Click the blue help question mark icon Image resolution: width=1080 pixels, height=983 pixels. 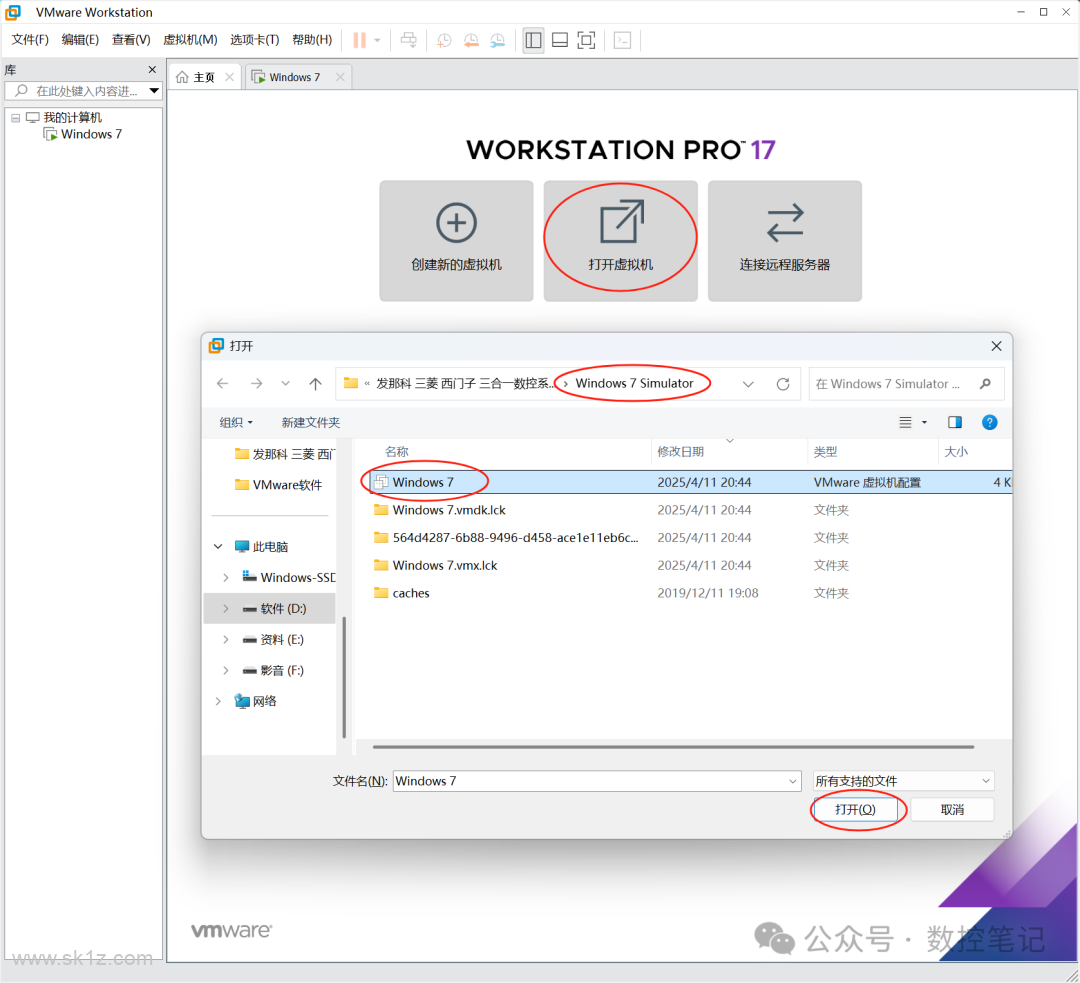coord(990,422)
